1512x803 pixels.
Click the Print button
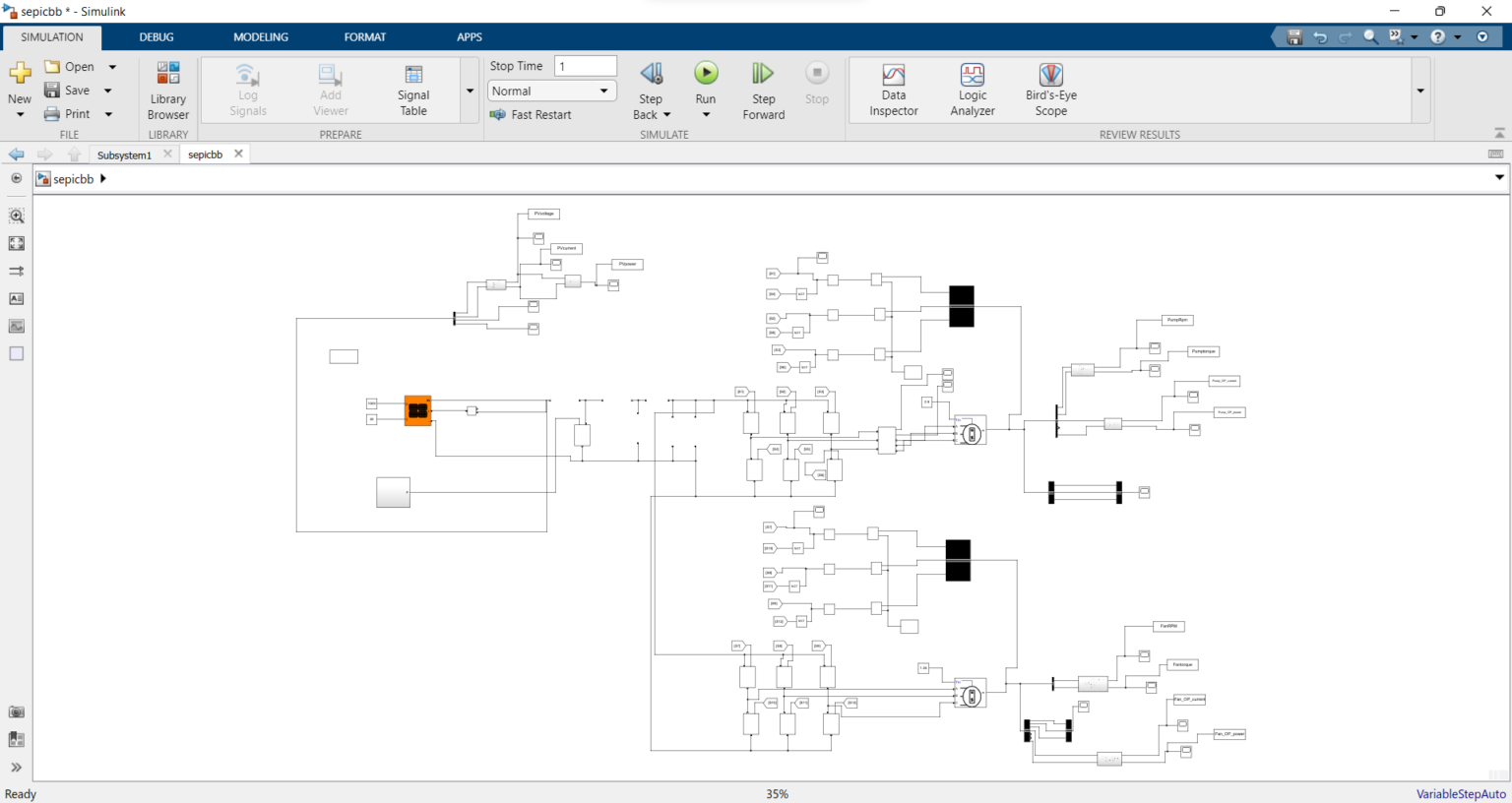pos(68,114)
